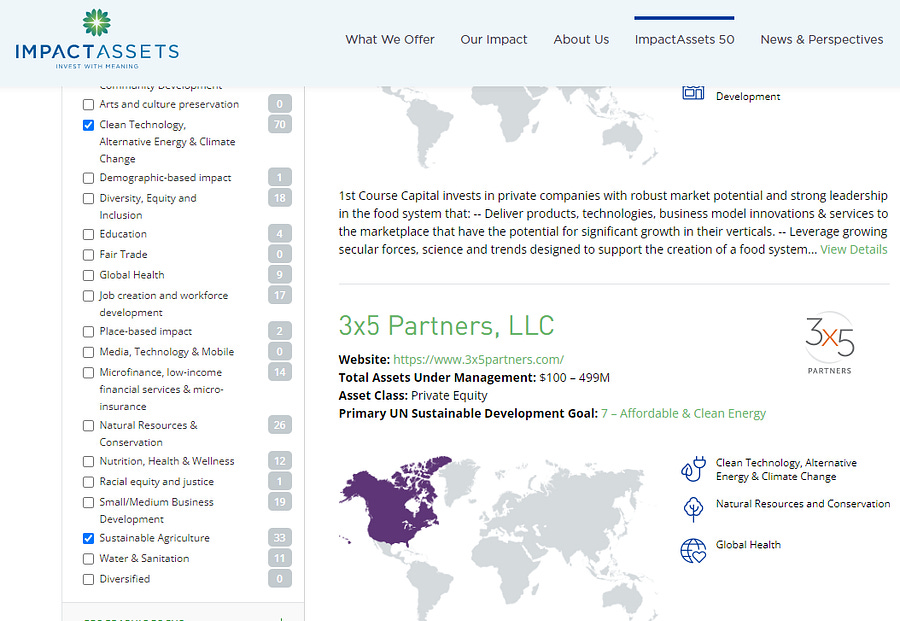Image resolution: width=900 pixels, height=621 pixels.
Task: Click the Diversity, Equity count badge 18
Action: (x=280, y=198)
